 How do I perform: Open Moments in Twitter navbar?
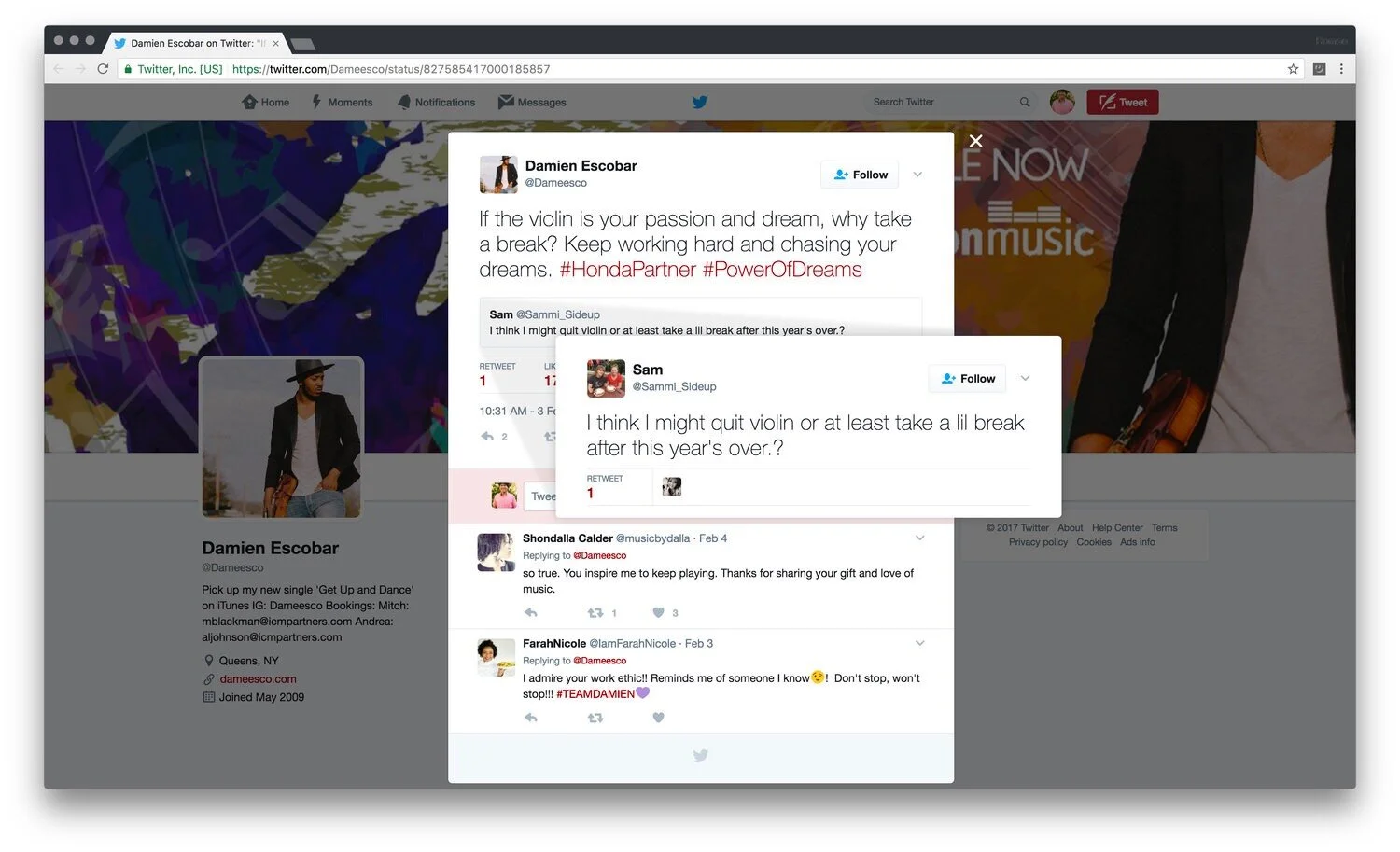click(x=342, y=102)
